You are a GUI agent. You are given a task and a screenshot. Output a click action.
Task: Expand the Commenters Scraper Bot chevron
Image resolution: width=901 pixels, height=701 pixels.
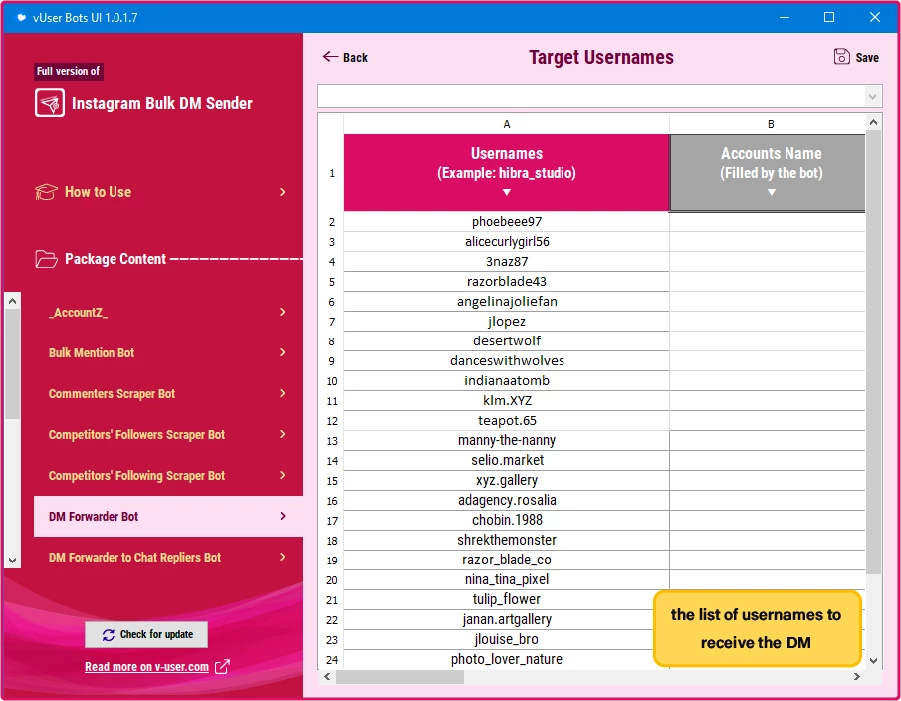click(282, 393)
